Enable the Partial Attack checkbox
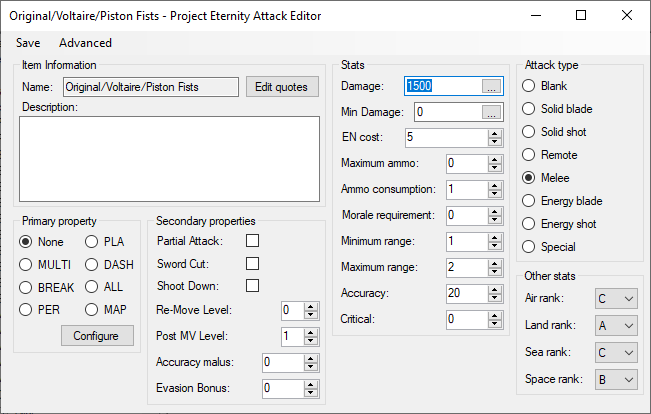Viewport: 651px width, 414px height. coord(252,241)
